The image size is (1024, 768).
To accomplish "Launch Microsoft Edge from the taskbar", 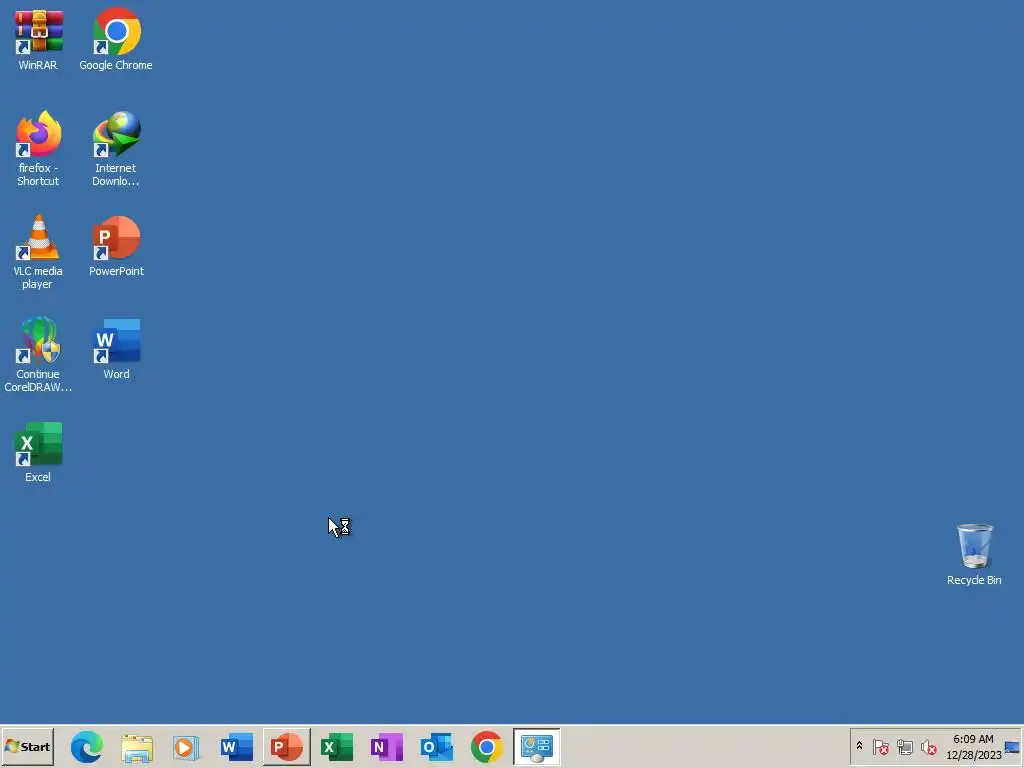I will point(87,747).
